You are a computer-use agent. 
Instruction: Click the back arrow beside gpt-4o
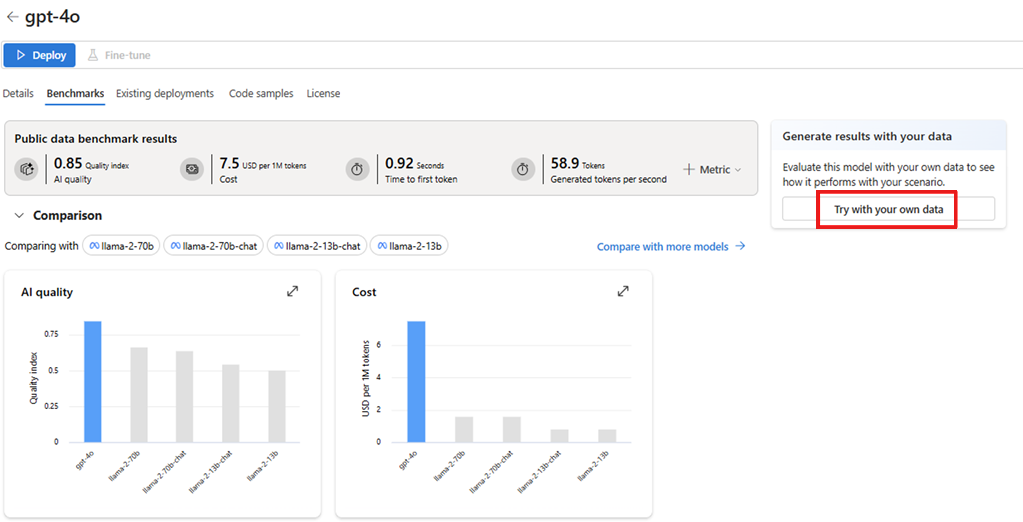point(12,17)
